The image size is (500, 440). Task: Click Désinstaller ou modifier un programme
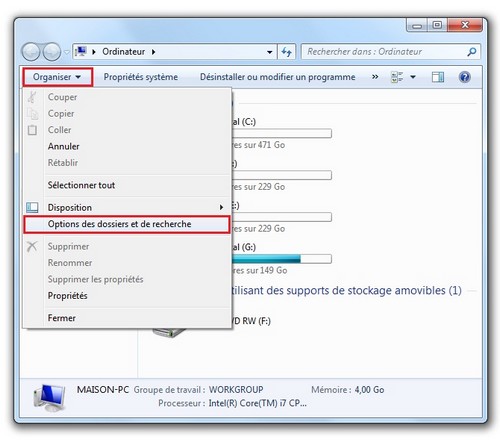[x=277, y=77]
